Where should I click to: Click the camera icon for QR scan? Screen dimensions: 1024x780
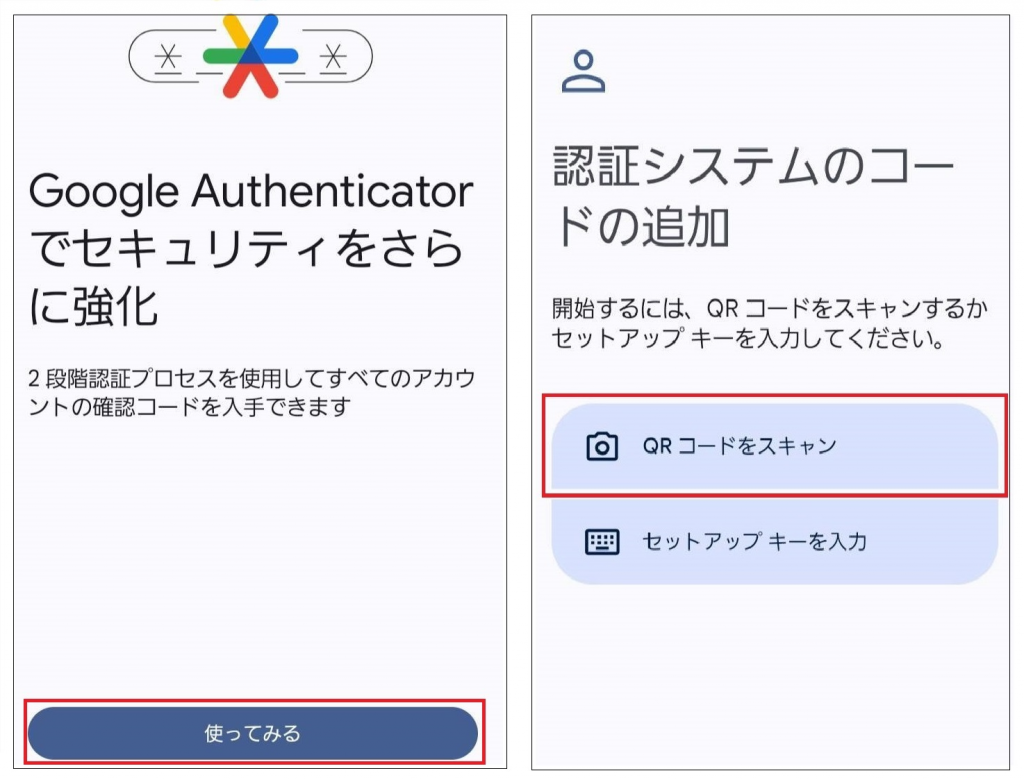pos(601,447)
